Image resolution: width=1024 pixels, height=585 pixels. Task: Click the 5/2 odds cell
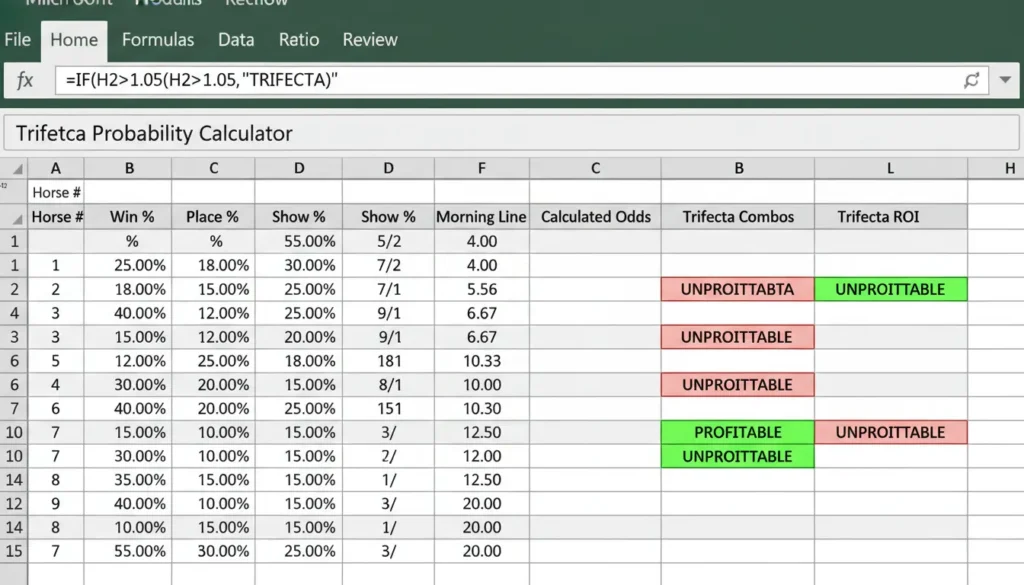pyautogui.click(x=389, y=242)
